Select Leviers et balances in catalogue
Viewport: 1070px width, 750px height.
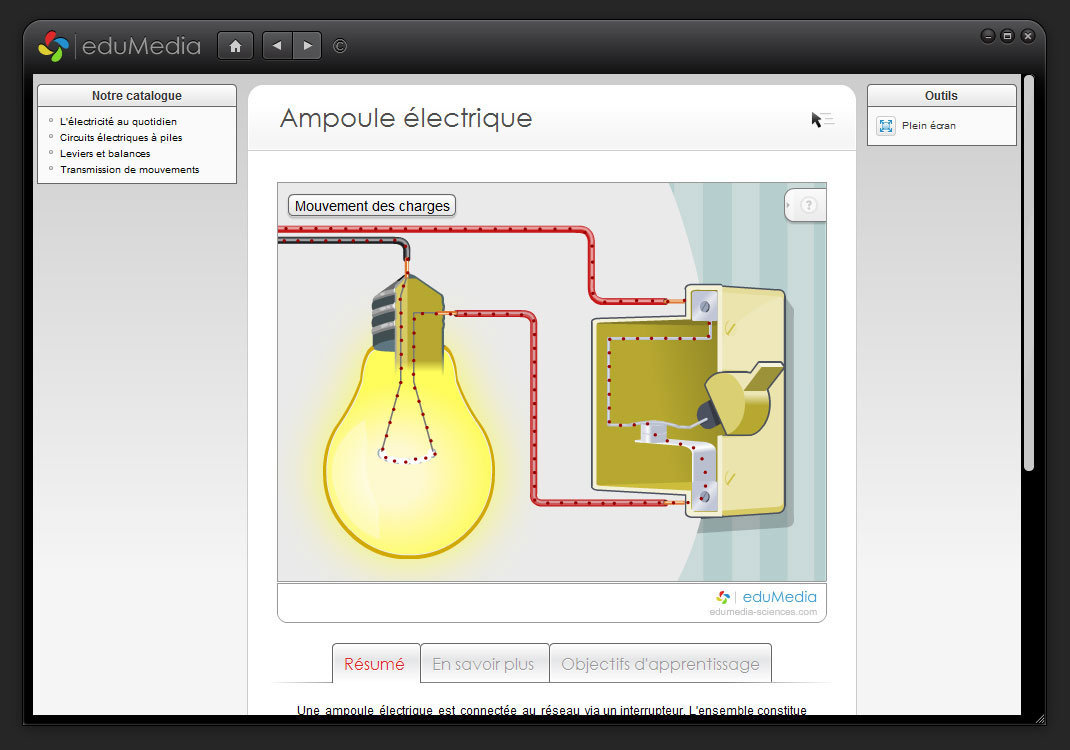point(105,154)
